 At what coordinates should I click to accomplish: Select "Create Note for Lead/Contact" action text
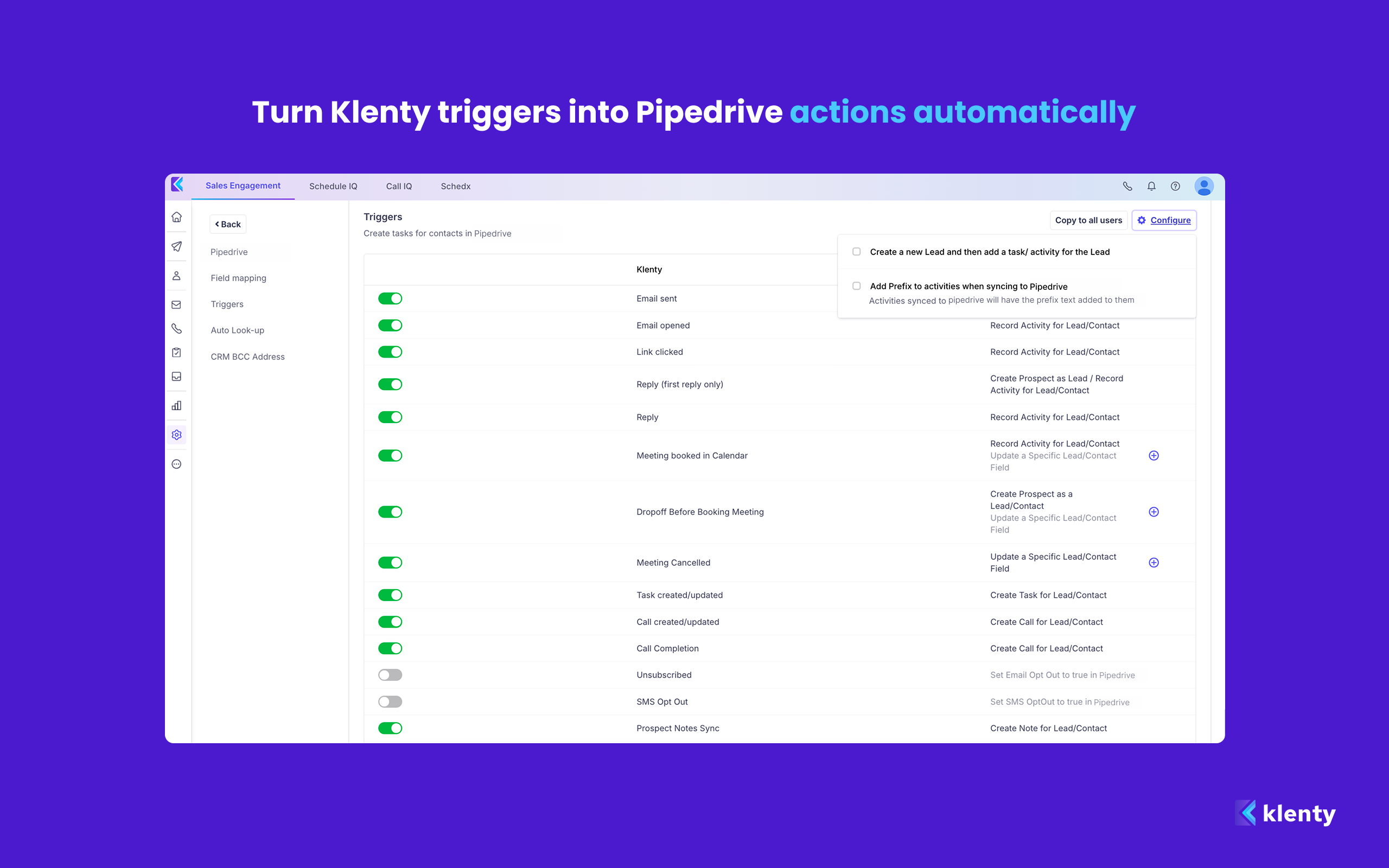coord(1049,729)
